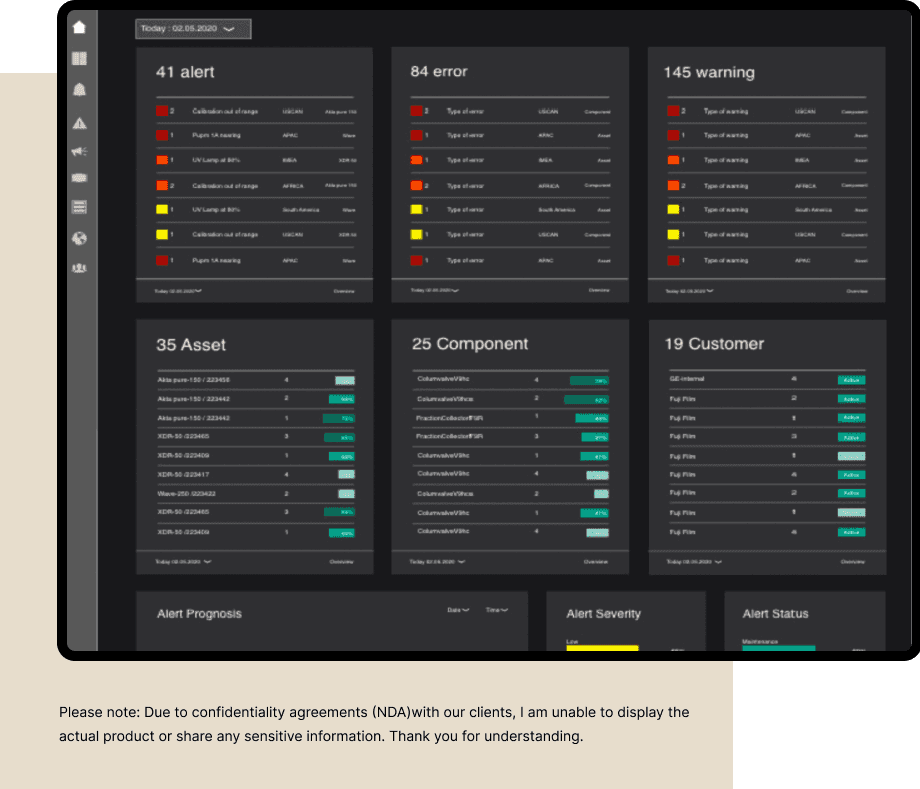Select the 'UV Lamp at 80%' EMEA alert text
Screen dimensions: 920x789
(216, 160)
